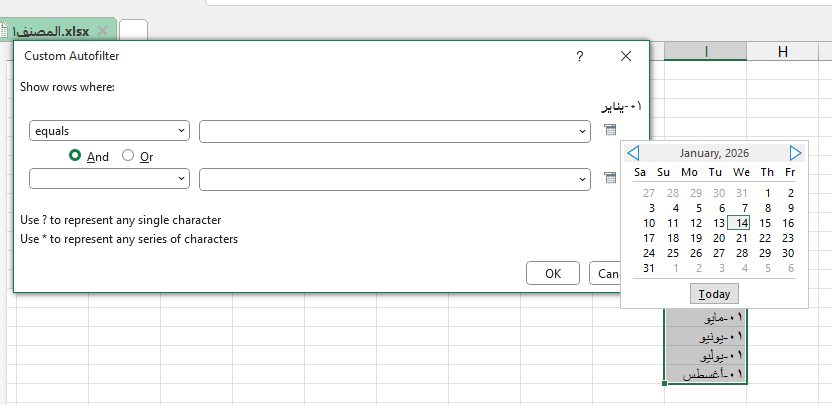832x405 pixels.
Task: Close the xlsx file tab
Action: (x=102, y=31)
